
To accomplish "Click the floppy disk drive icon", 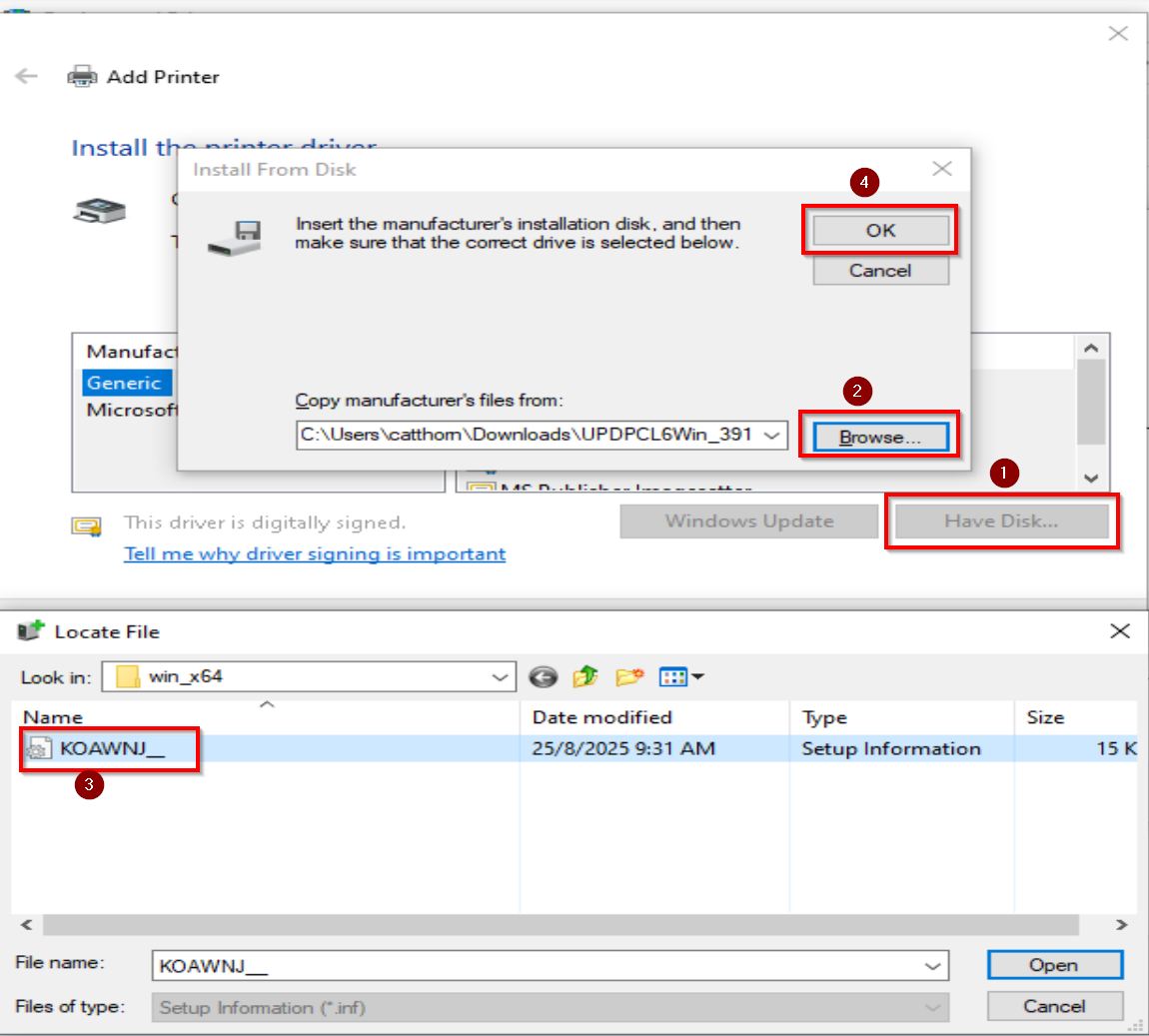I will coord(235,238).
